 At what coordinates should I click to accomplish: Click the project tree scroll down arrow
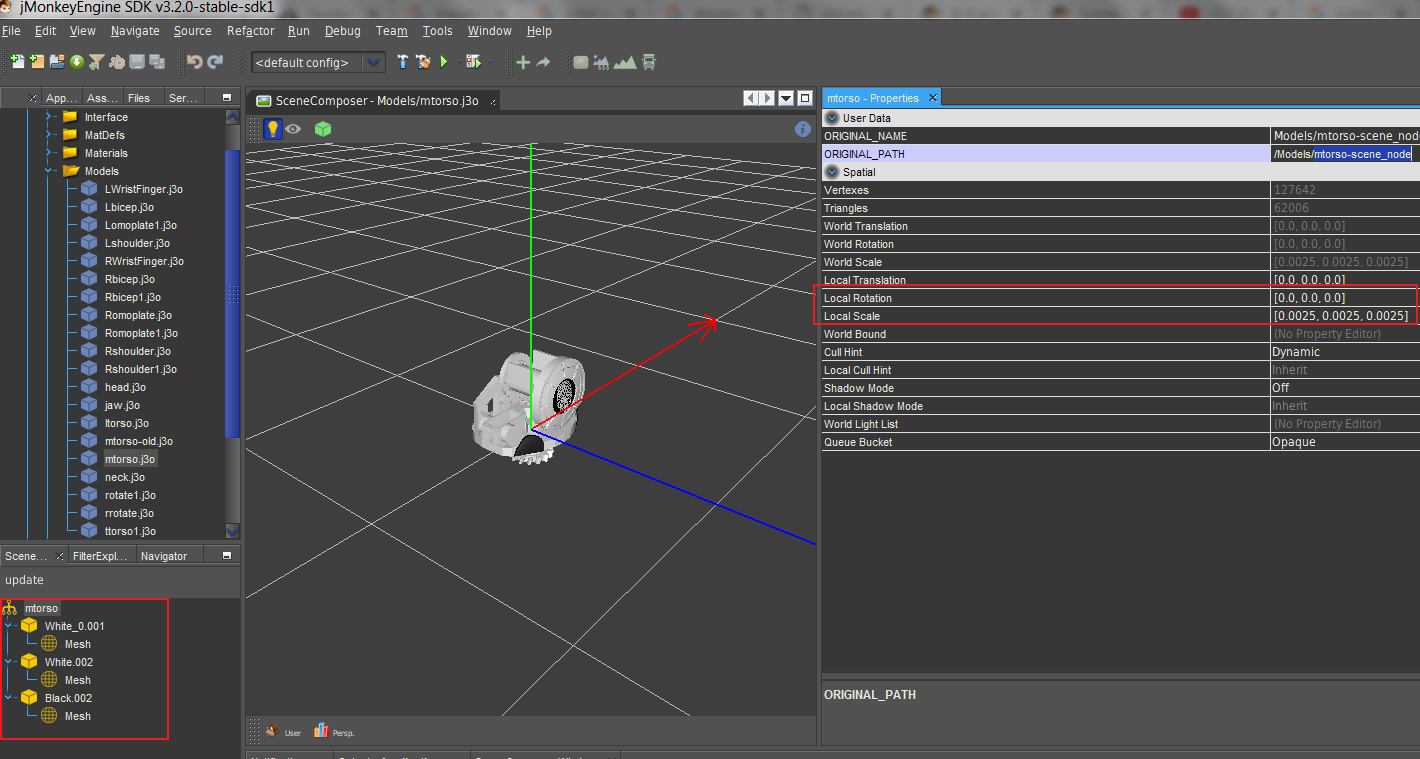point(233,531)
